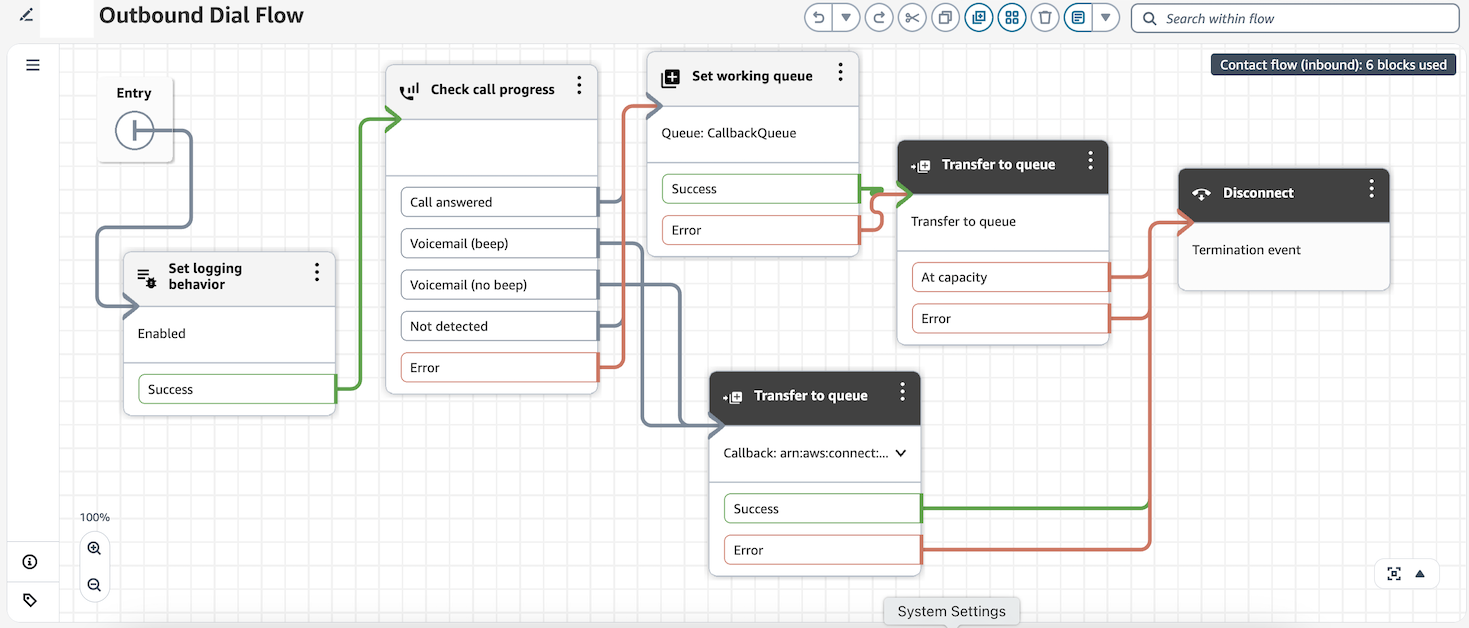Click the Redo button in toolbar
The image size is (1469, 628).
pyautogui.click(x=879, y=18)
